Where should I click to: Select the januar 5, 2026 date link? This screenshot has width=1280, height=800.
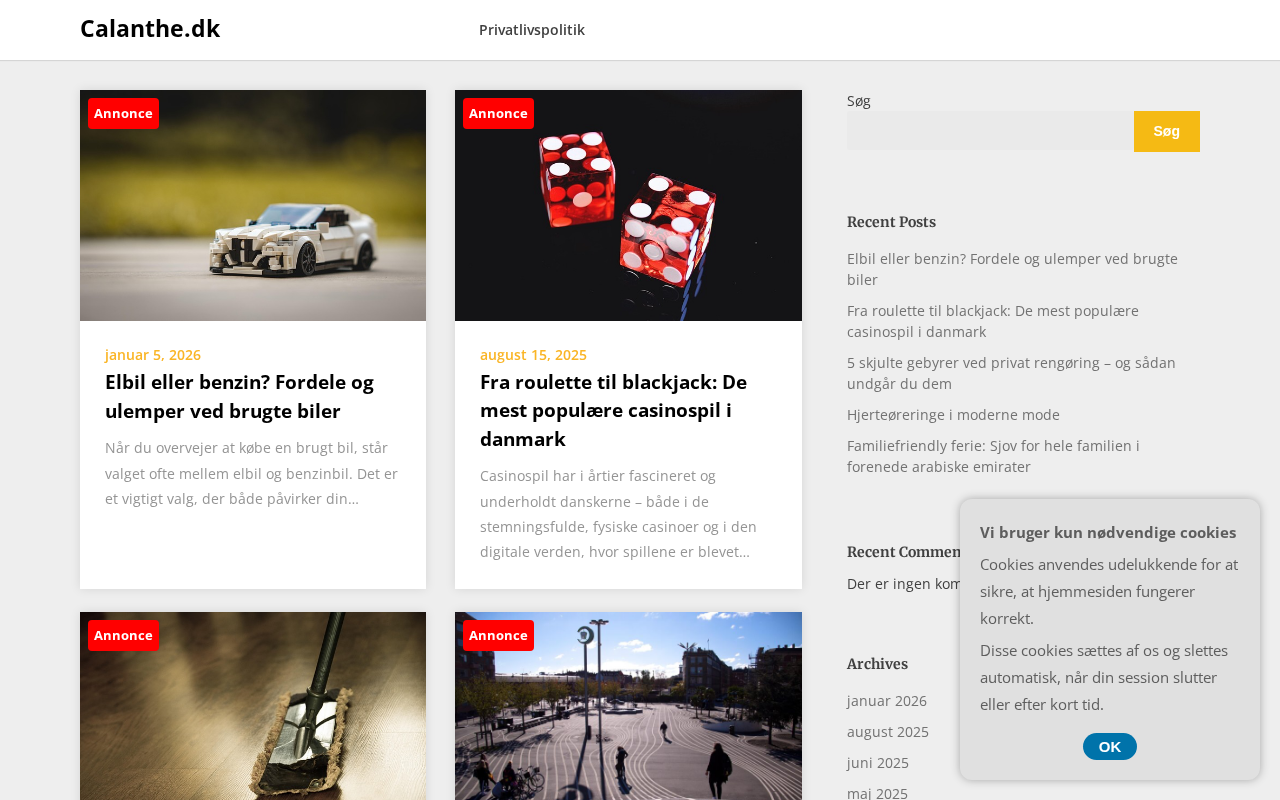click(x=153, y=355)
